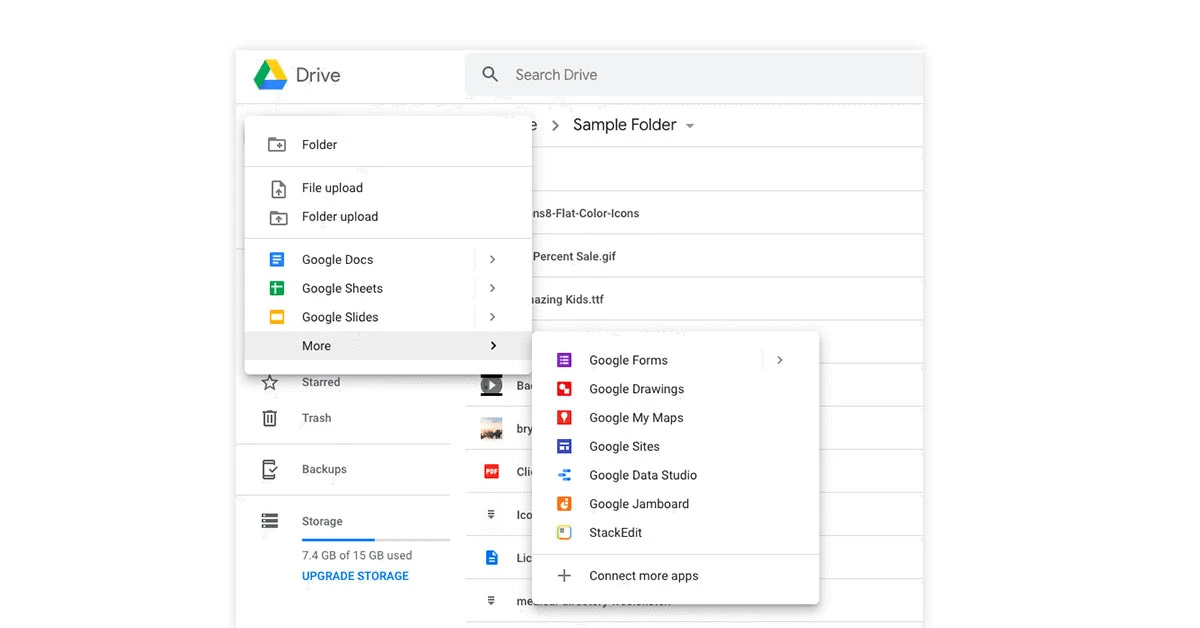This screenshot has width=1200, height=628.
Task: Create a Google Jamboard file
Action: [638, 503]
